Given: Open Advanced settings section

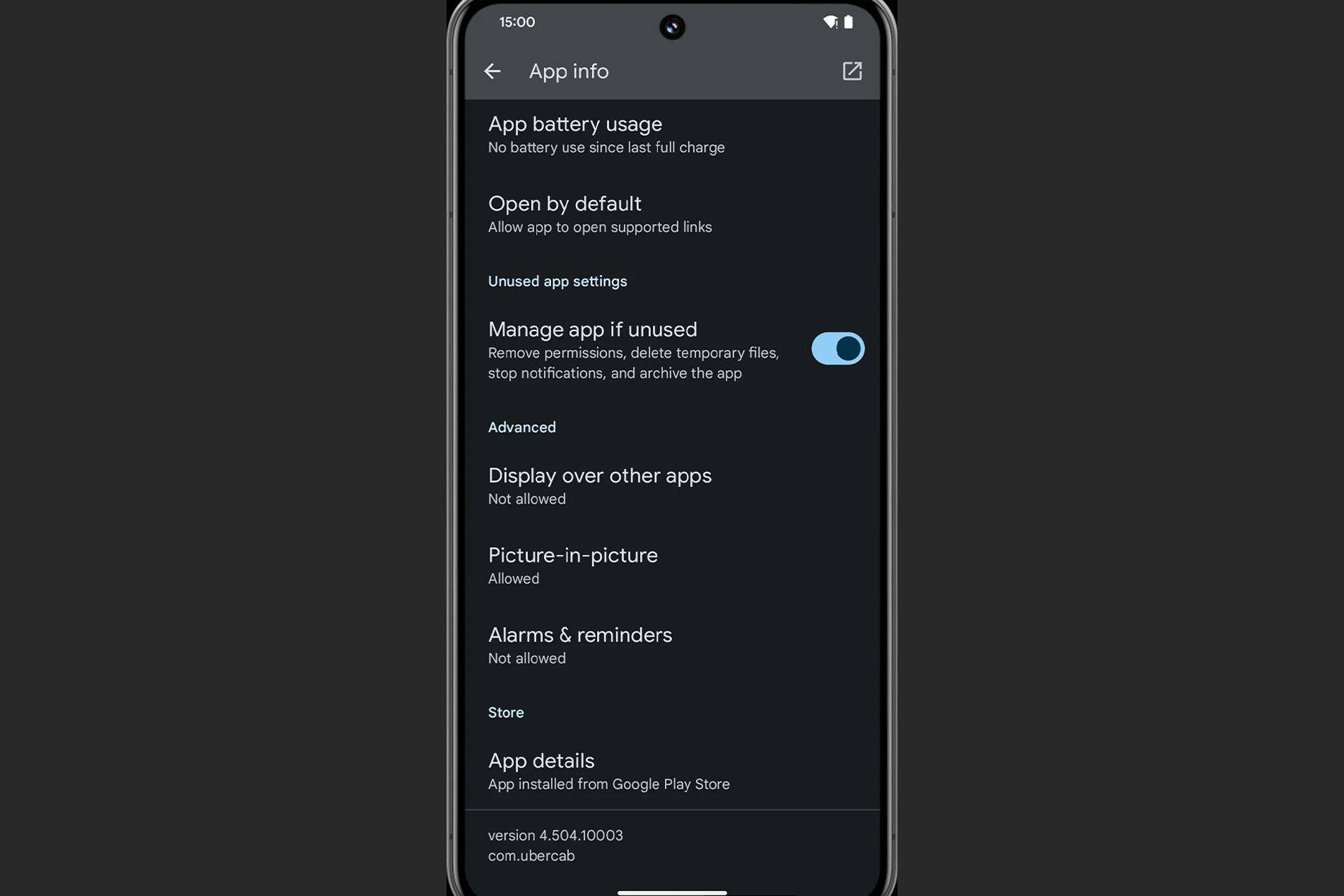Looking at the screenshot, I should click(x=521, y=427).
